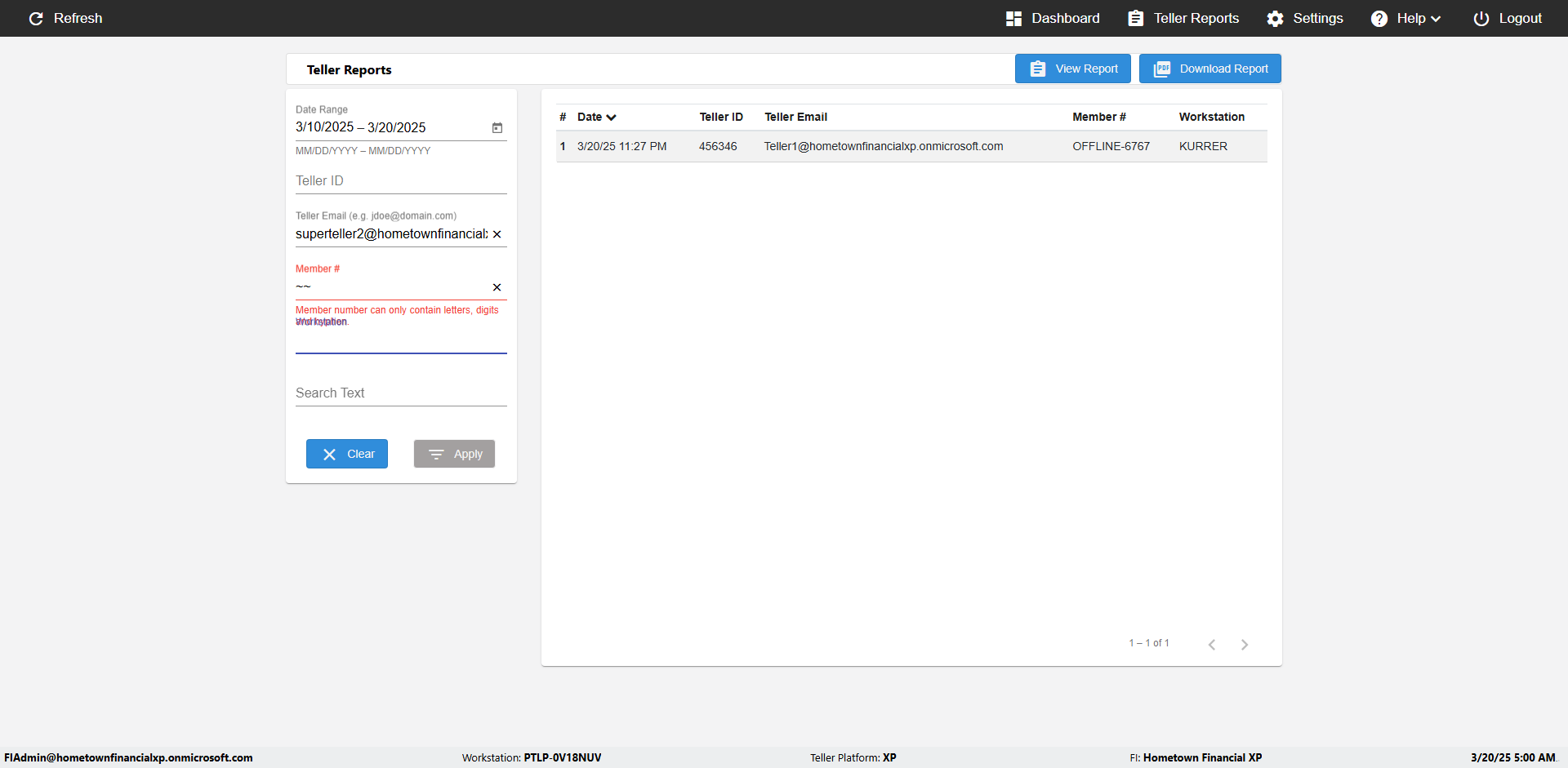
Task: Click the Download Report button
Action: tap(1210, 69)
